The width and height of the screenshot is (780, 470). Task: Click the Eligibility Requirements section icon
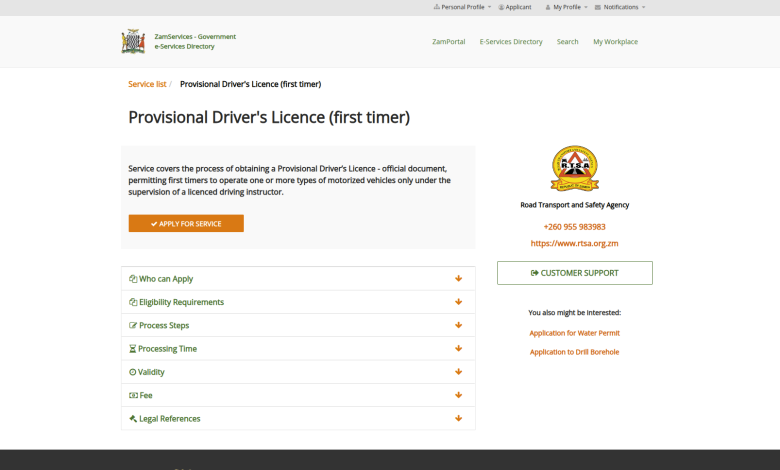tap(133, 302)
